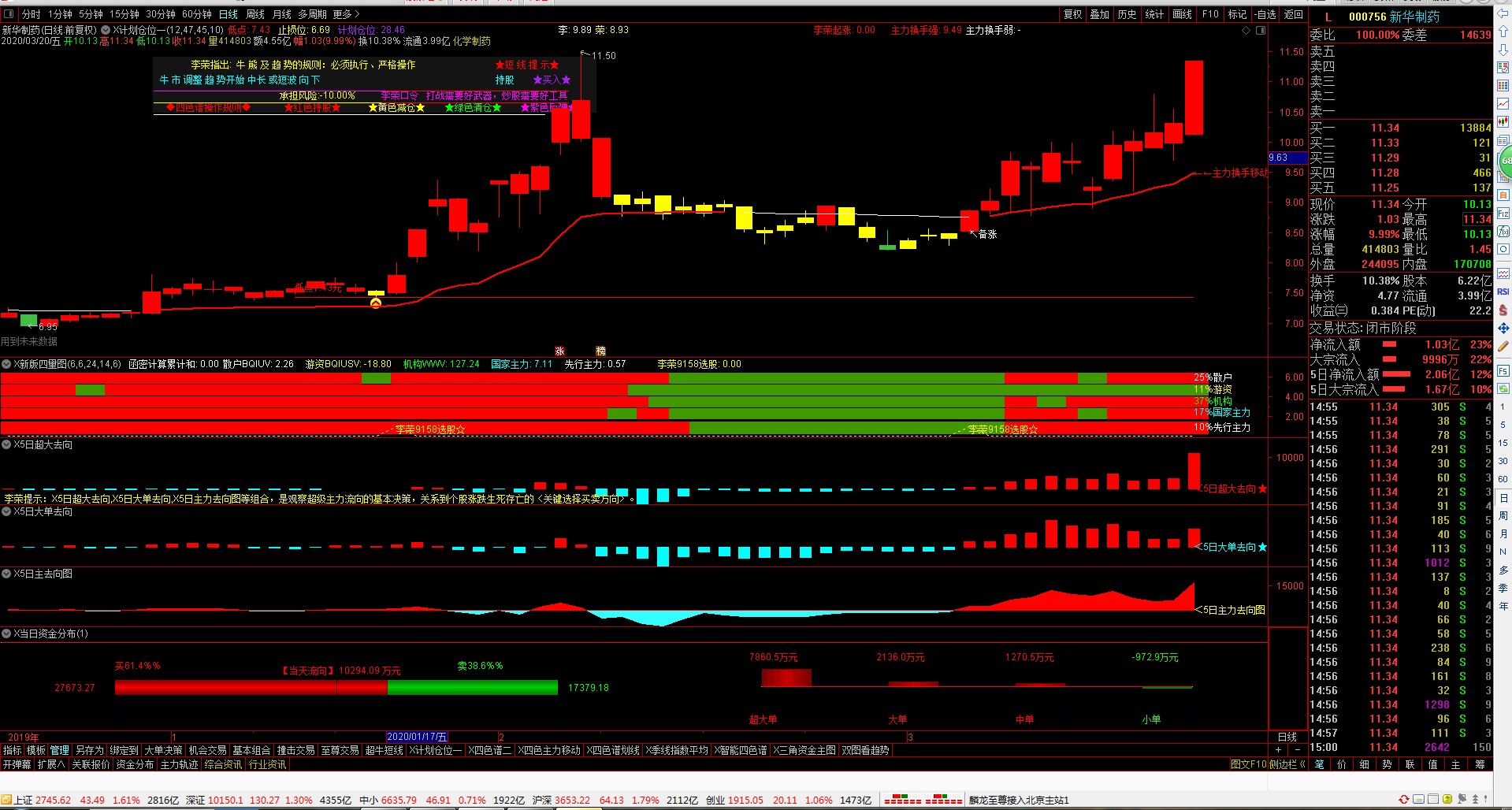The height and width of the screenshot is (810, 1512).
Task: Open the 多周期 multi-period option
Action: pos(312,14)
